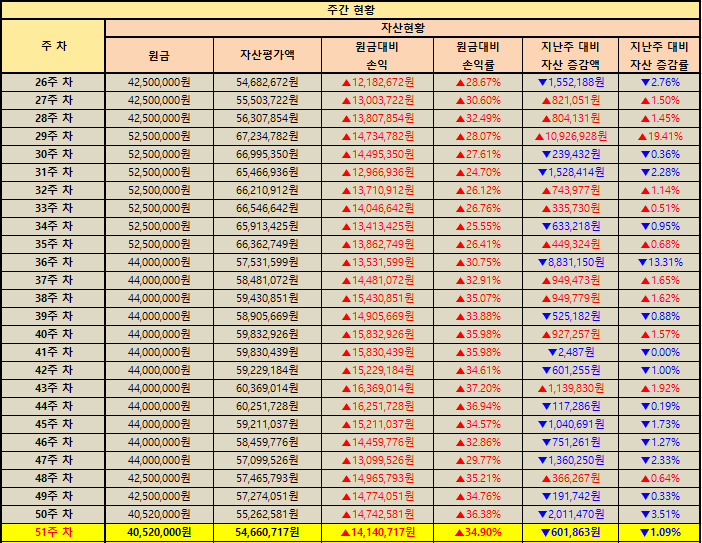
Task: Select the "자산현황" merged header cell
Action: point(402,27)
